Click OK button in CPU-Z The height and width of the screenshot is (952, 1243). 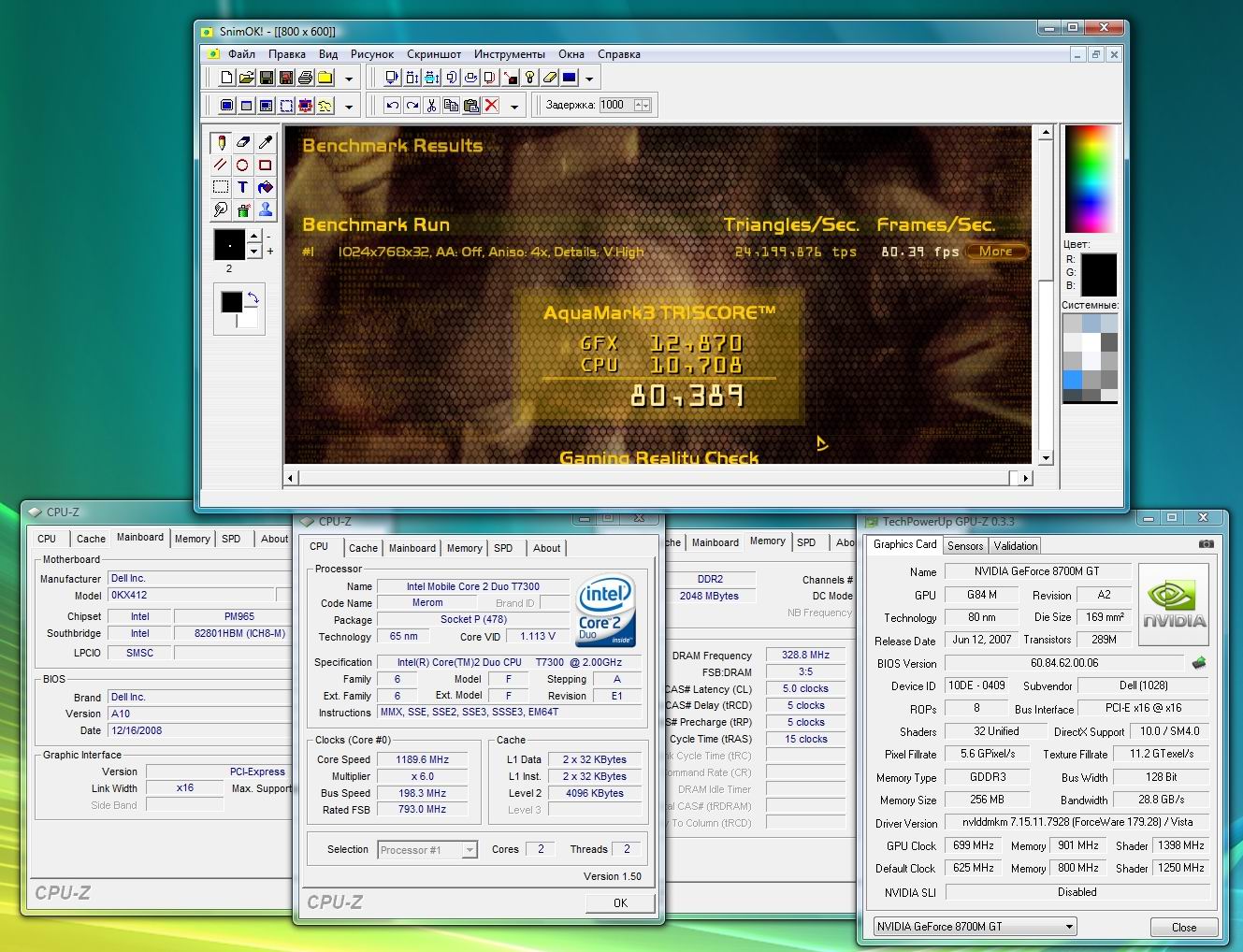pos(620,902)
